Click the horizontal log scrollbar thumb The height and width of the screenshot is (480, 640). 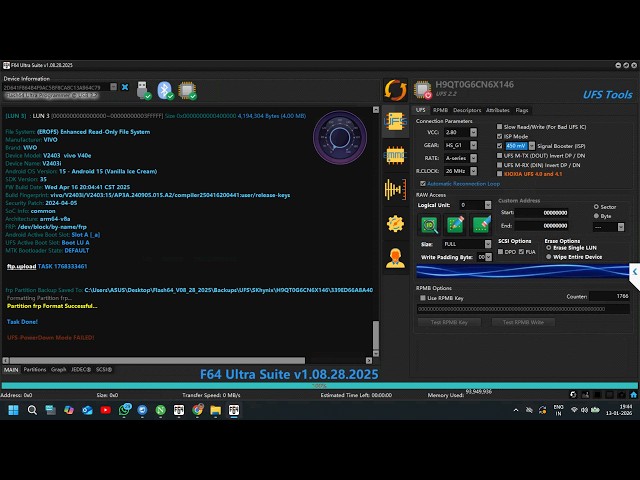[157, 360]
